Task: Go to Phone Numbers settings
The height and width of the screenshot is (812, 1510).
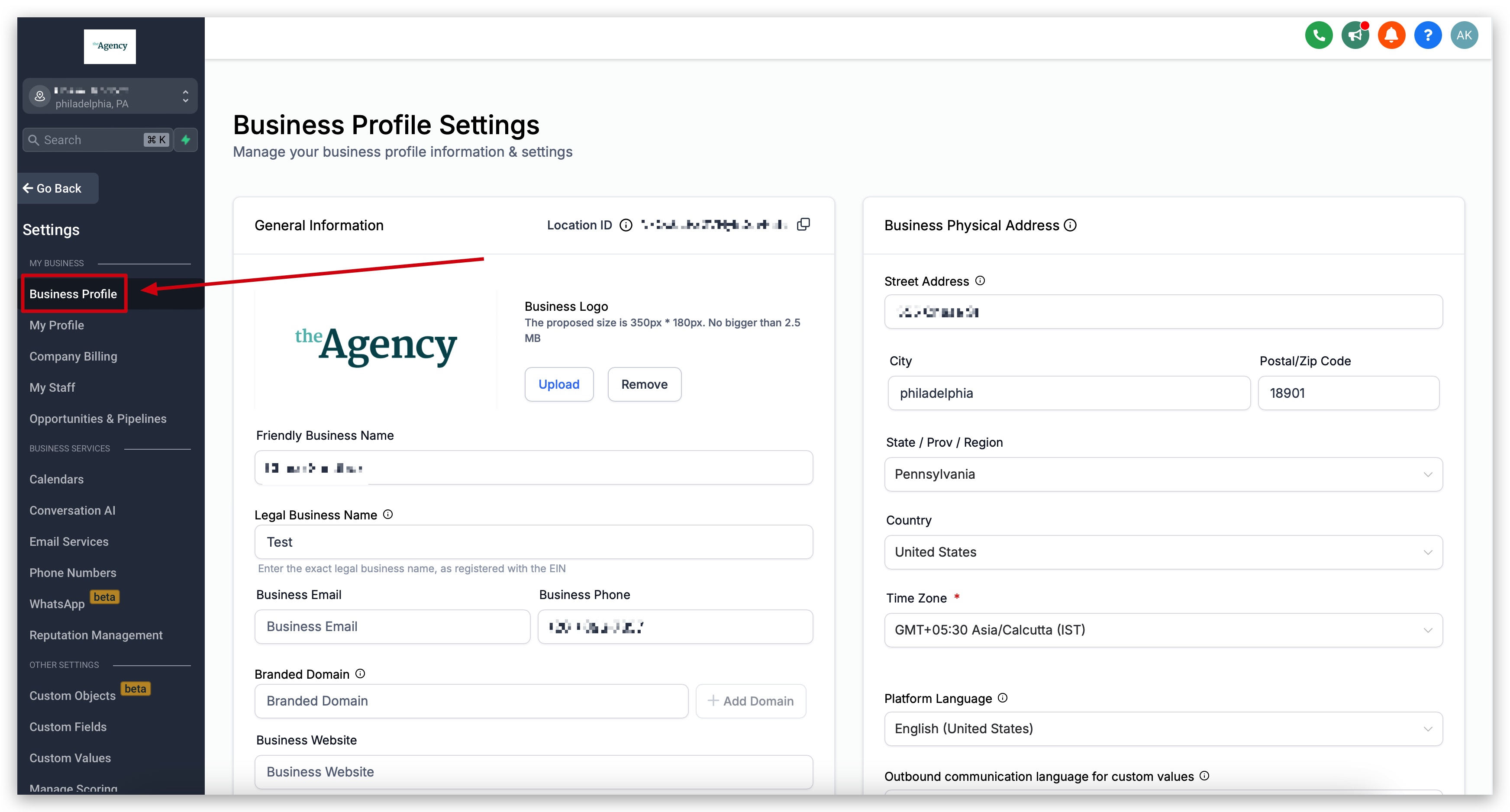Action: [73, 573]
